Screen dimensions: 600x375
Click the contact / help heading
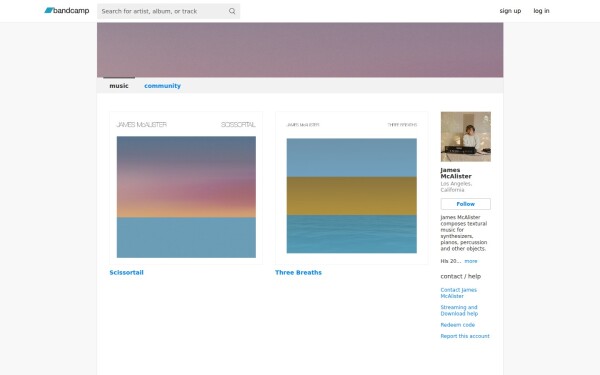point(460,276)
